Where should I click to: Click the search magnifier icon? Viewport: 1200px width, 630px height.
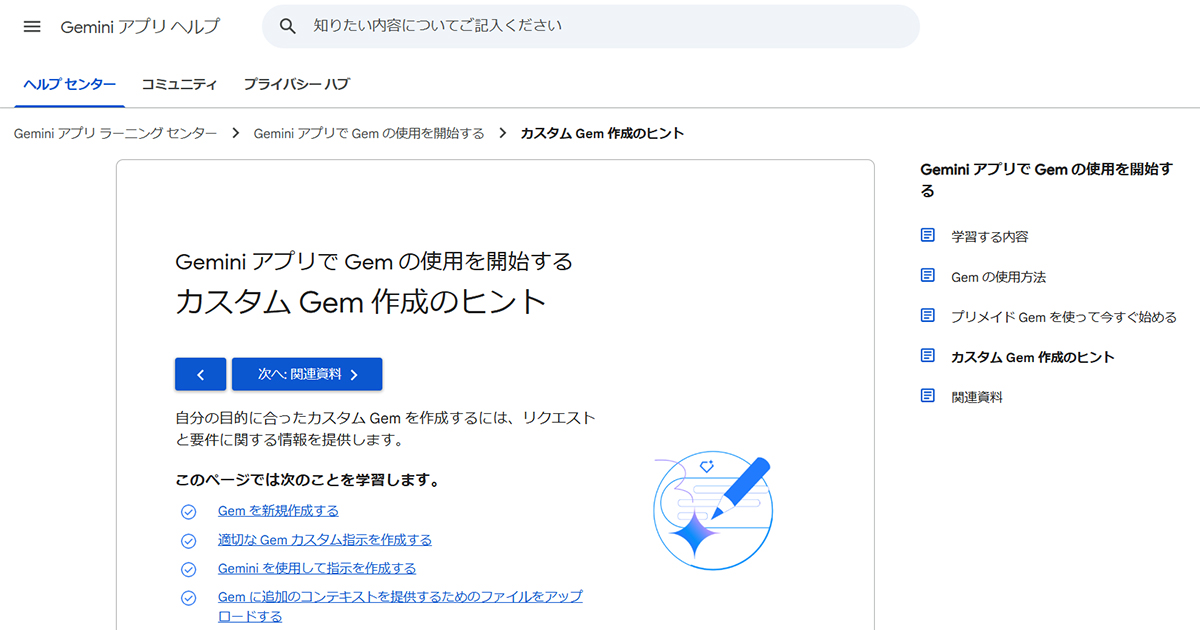[288, 26]
